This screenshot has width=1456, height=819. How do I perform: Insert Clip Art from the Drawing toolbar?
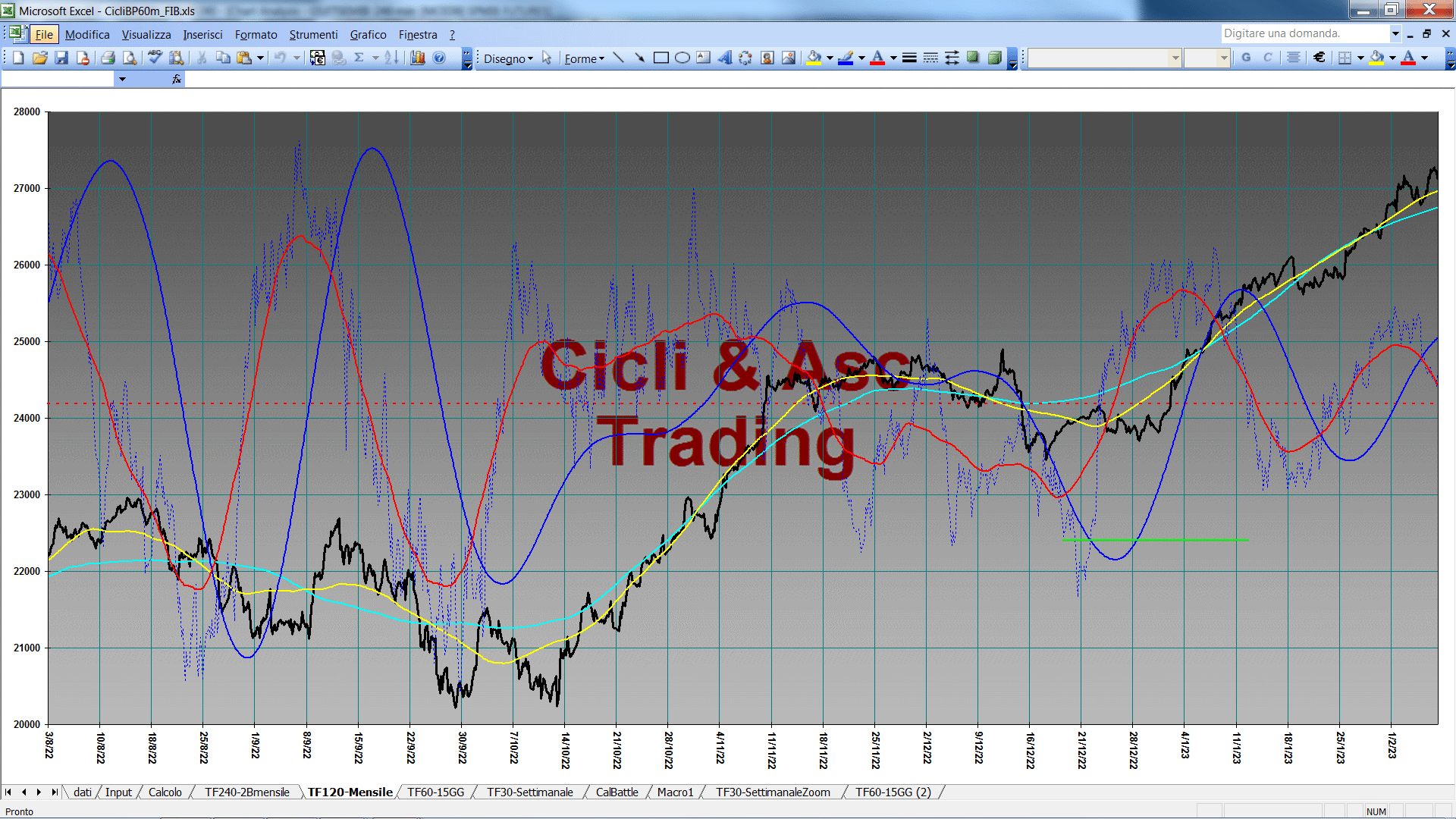(x=767, y=58)
